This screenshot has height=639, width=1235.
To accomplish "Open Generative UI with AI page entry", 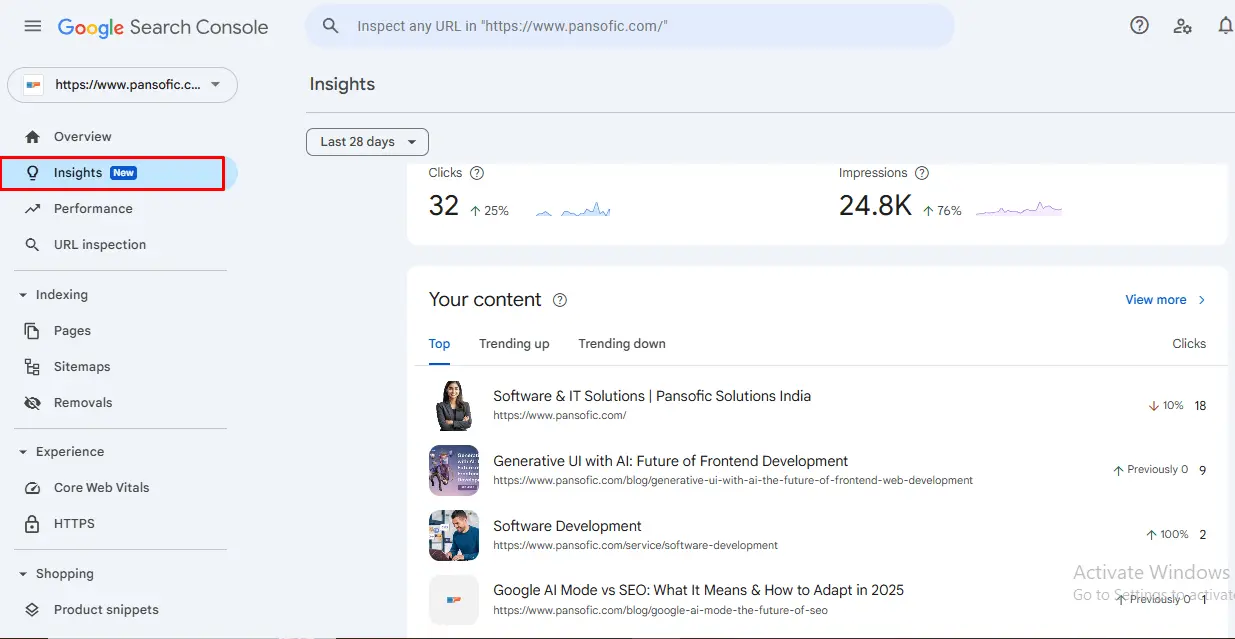I will point(670,461).
